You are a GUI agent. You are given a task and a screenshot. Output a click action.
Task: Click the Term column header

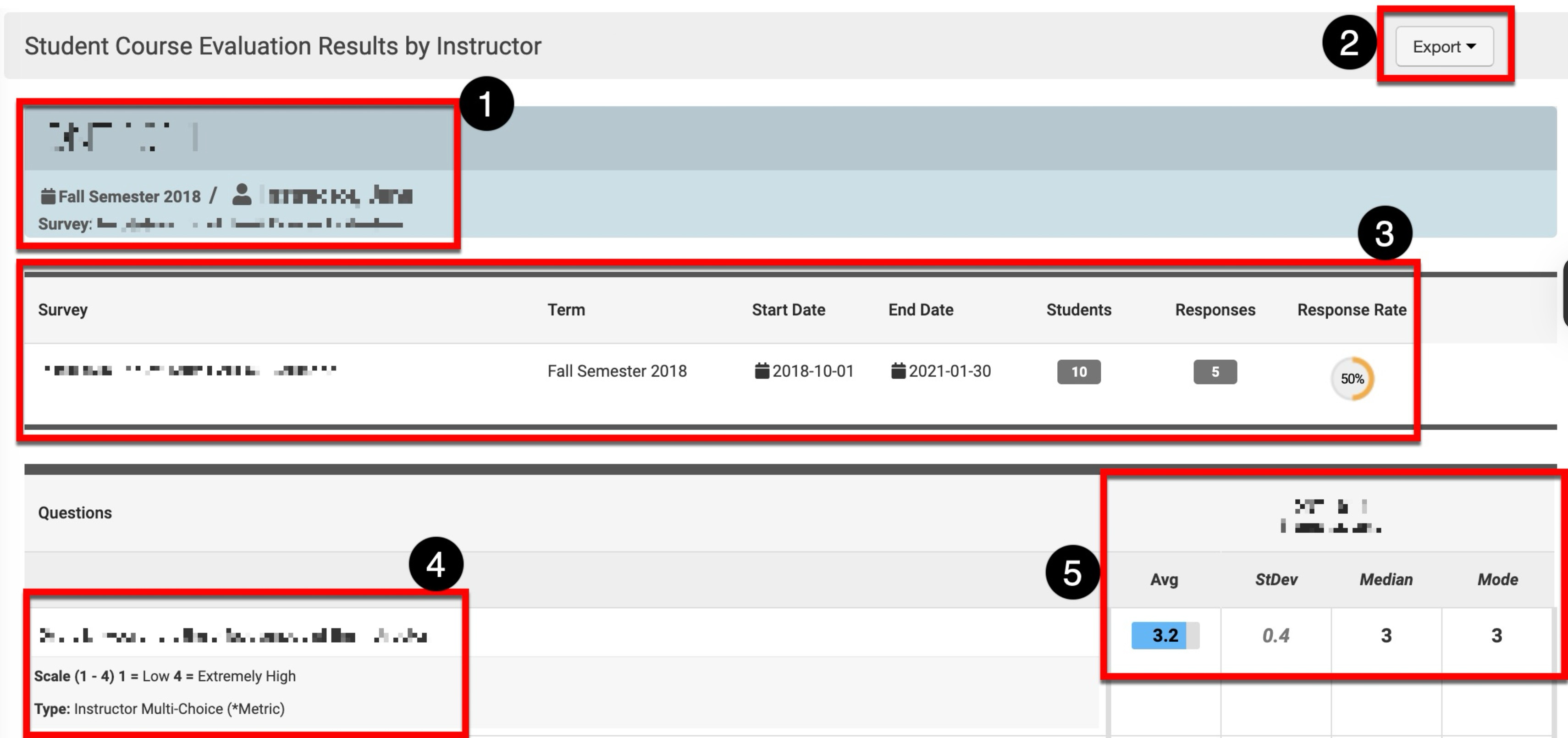(566, 310)
